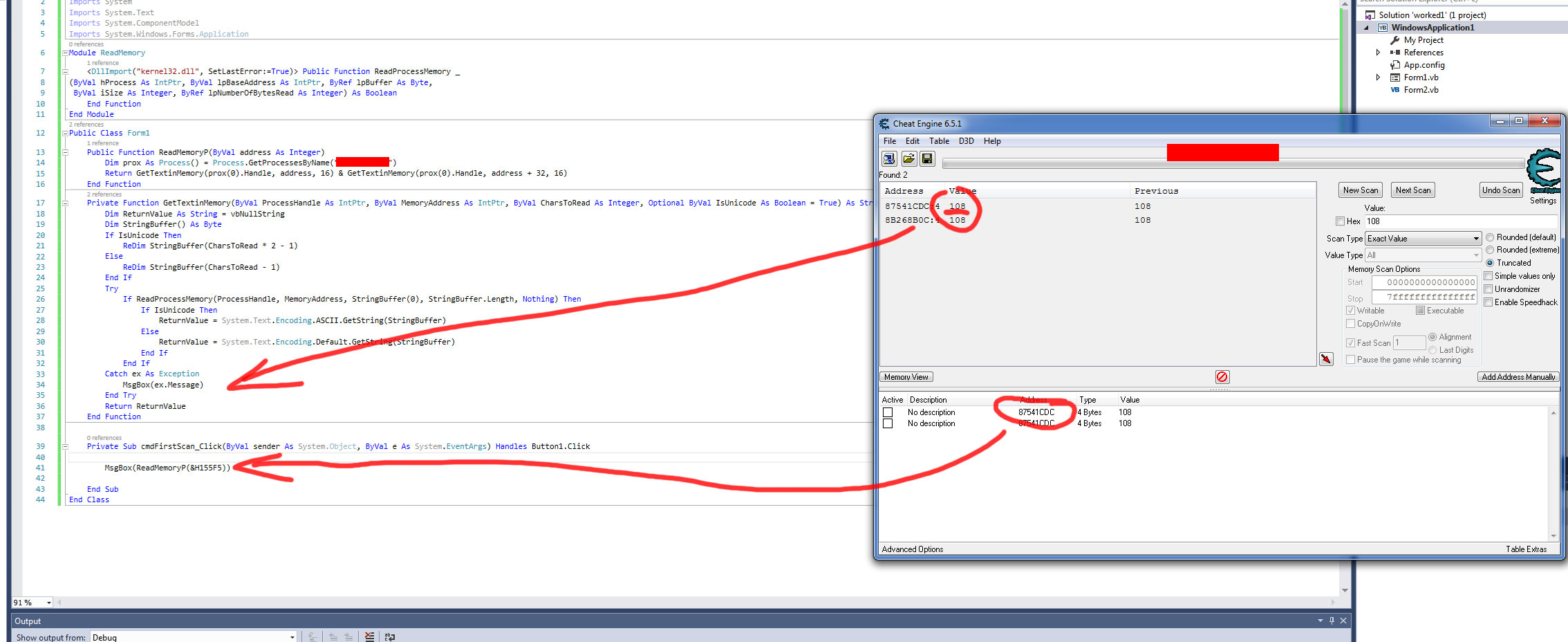Click the floppy disk save icon
This screenshot has width=1568, height=642.
pyautogui.click(x=927, y=159)
